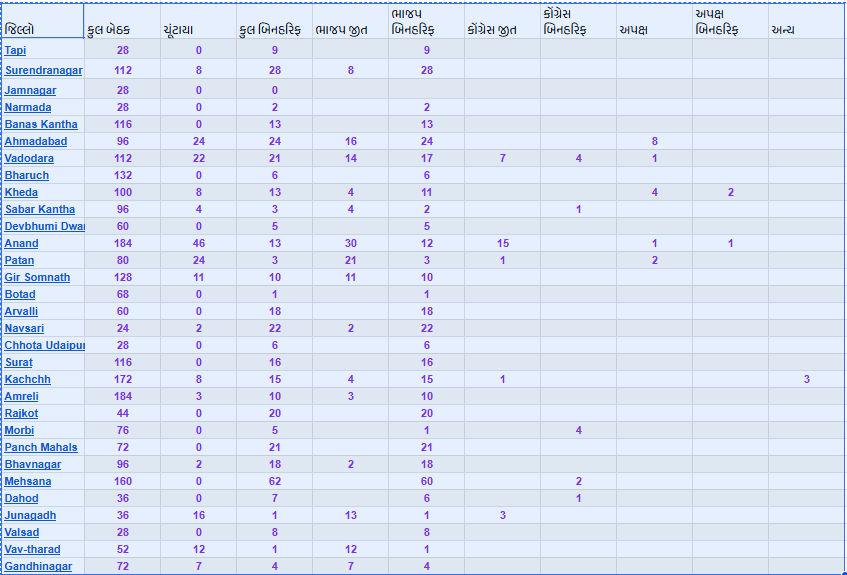The width and height of the screenshot is (847, 575).
Task: Click Mehsana's total seats cell 160
Action: 123,482
